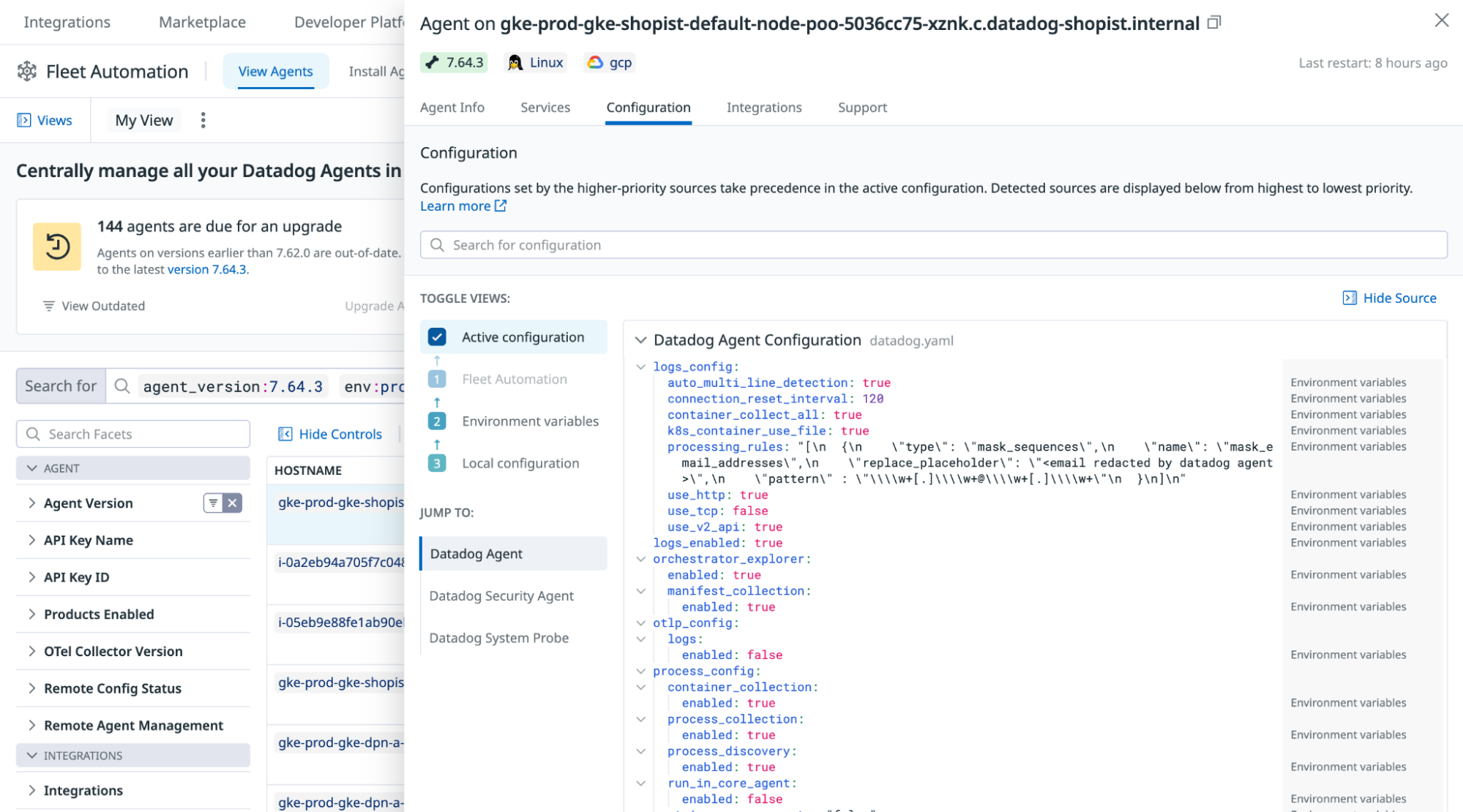Click Hide Controls
The image size is (1463, 812).
[x=330, y=434]
